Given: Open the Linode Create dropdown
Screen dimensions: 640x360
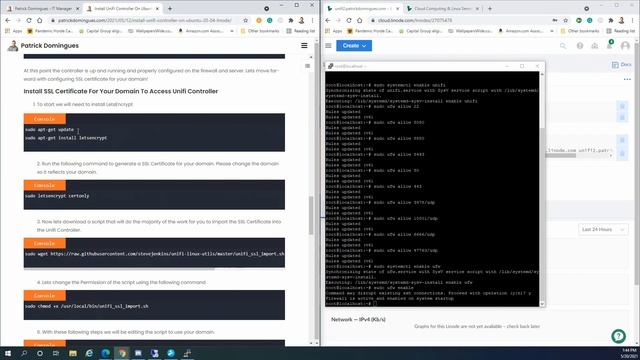Looking at the screenshot, I should 354,46.
